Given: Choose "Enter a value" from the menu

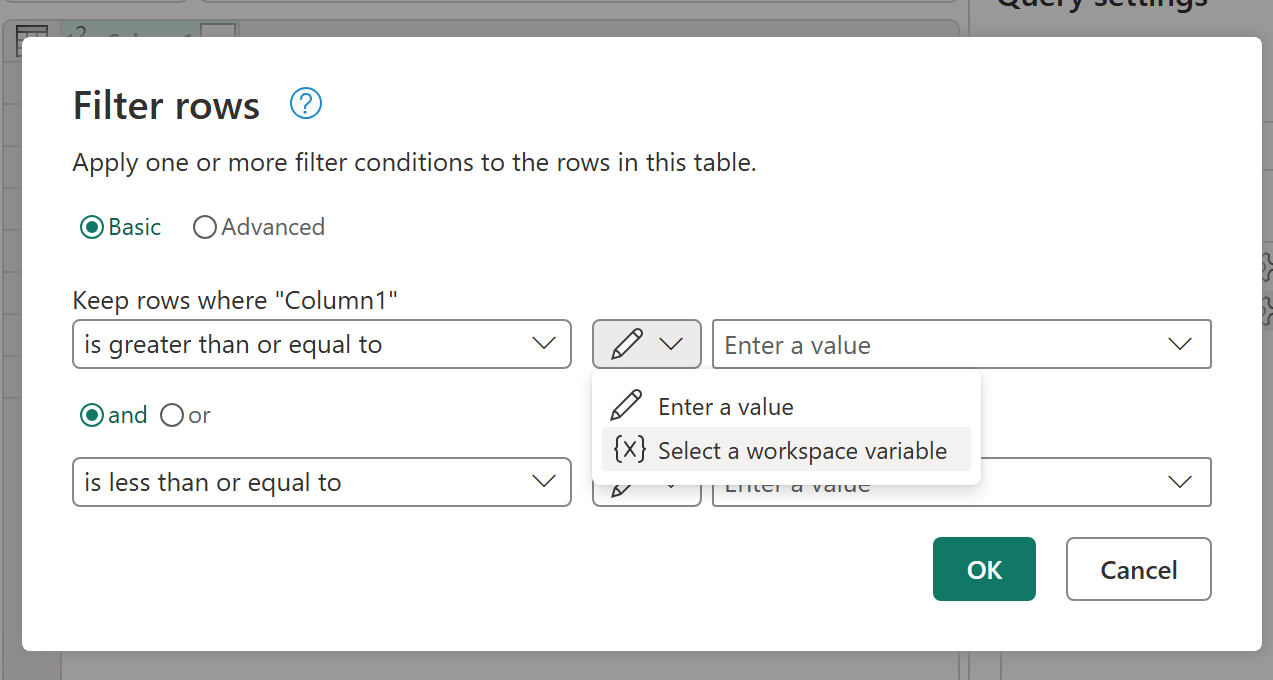Looking at the screenshot, I should [725, 406].
